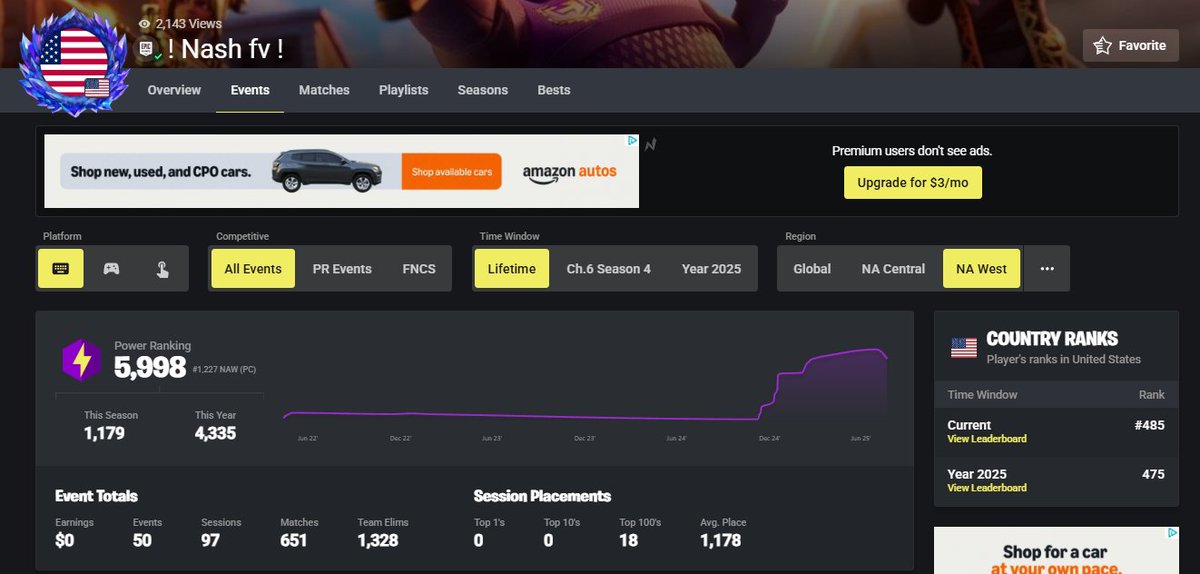Screen dimensions: 1200x574
Task: Select touch platform icon
Action: (161, 269)
